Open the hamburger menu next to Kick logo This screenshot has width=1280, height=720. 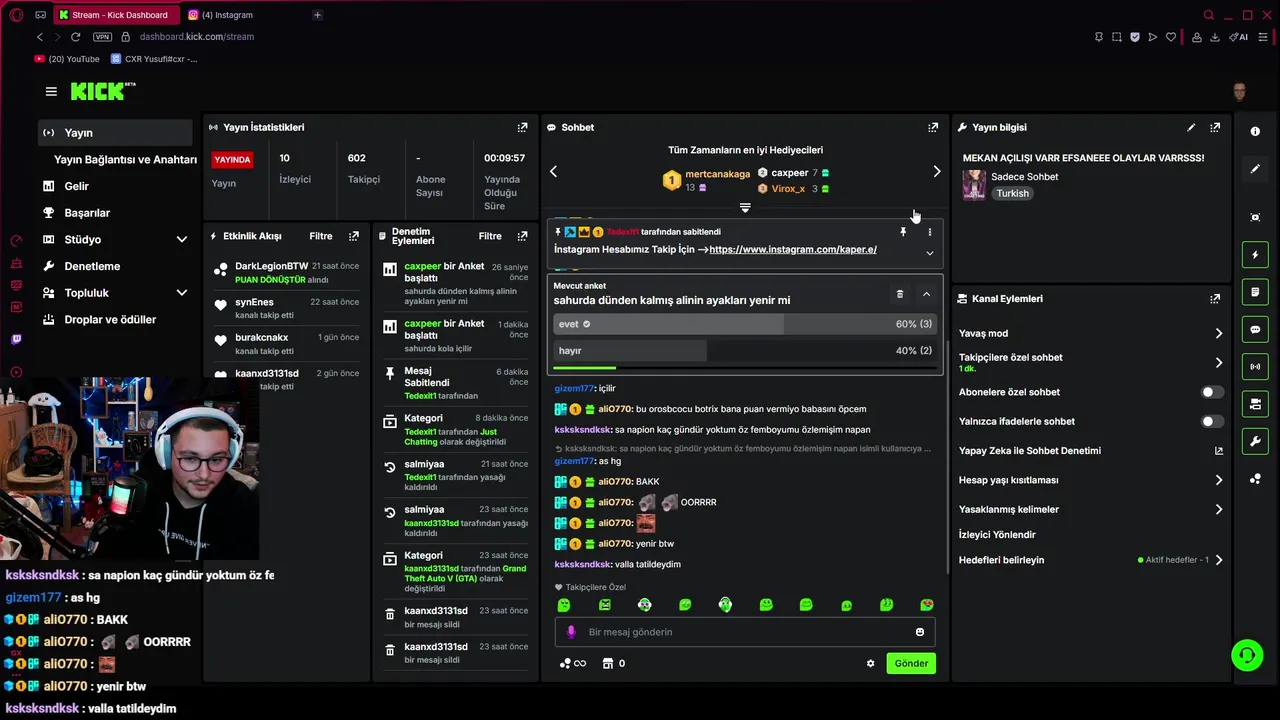[51, 91]
